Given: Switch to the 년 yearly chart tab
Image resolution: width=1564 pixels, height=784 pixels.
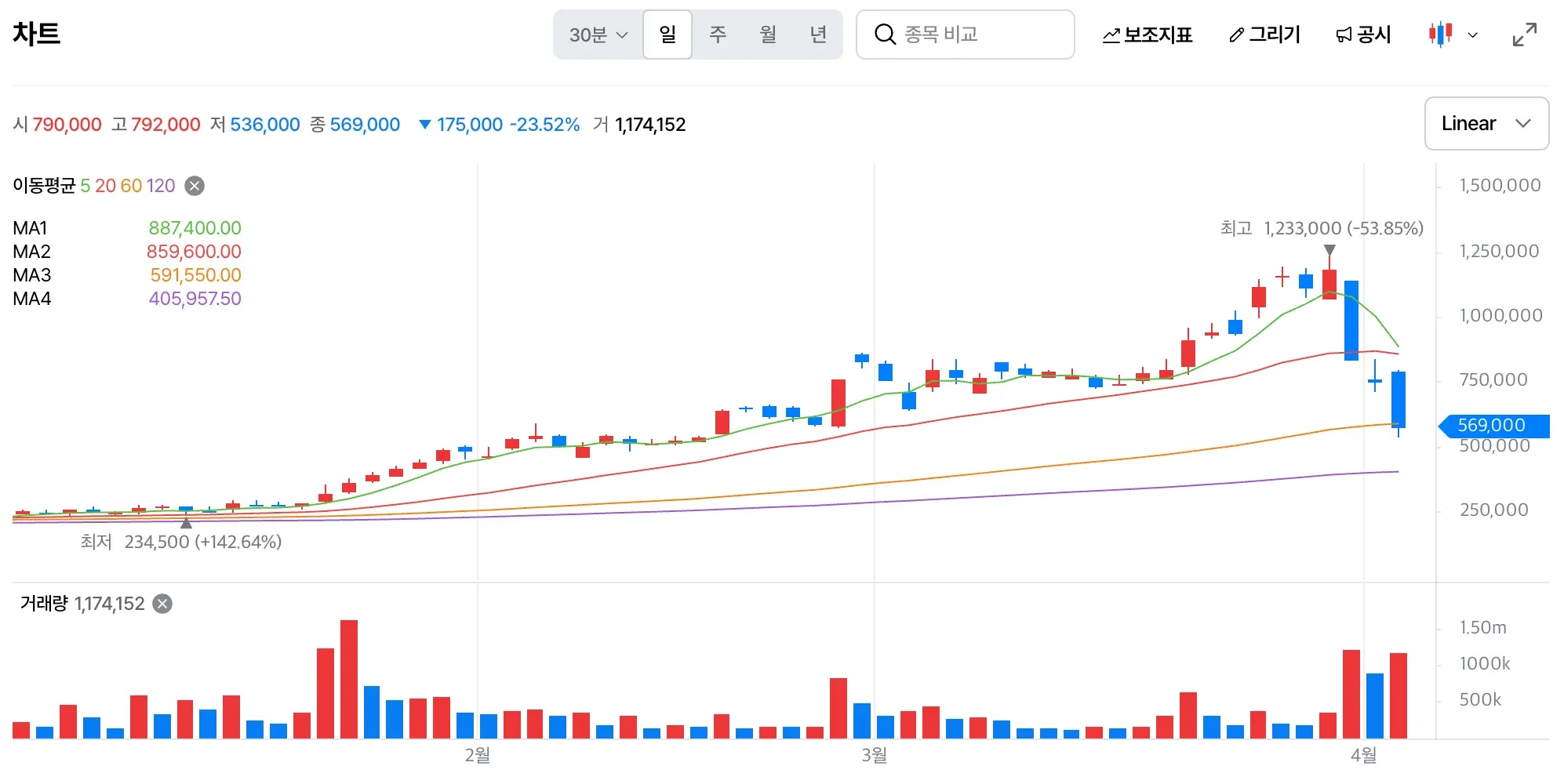Looking at the screenshot, I should [x=819, y=34].
